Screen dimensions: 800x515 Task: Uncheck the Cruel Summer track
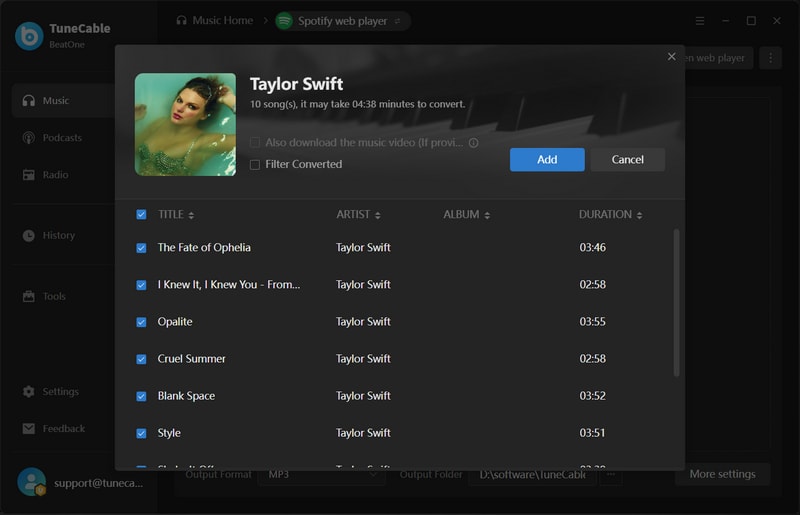click(x=141, y=359)
